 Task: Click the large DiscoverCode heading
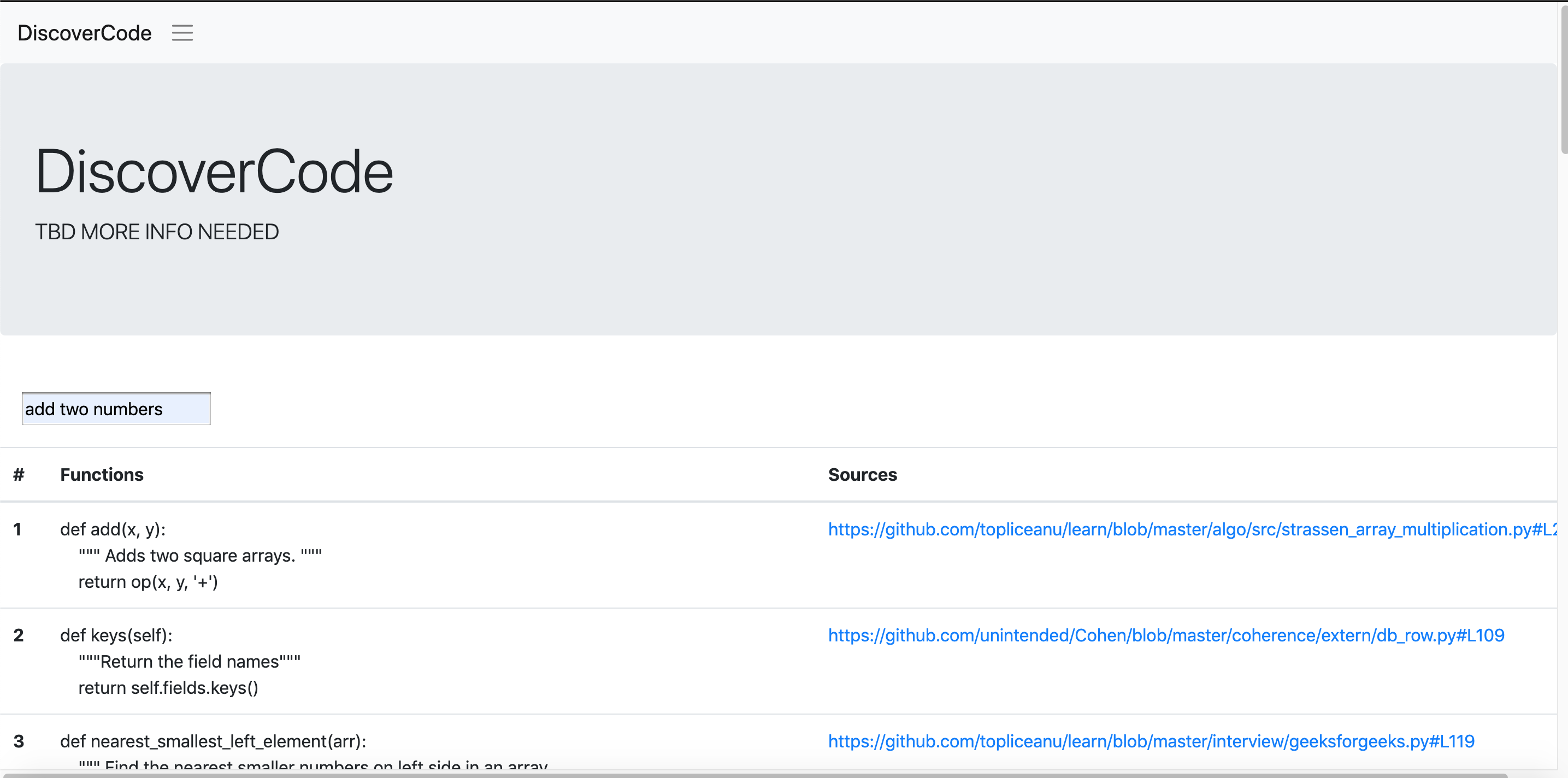tap(214, 172)
